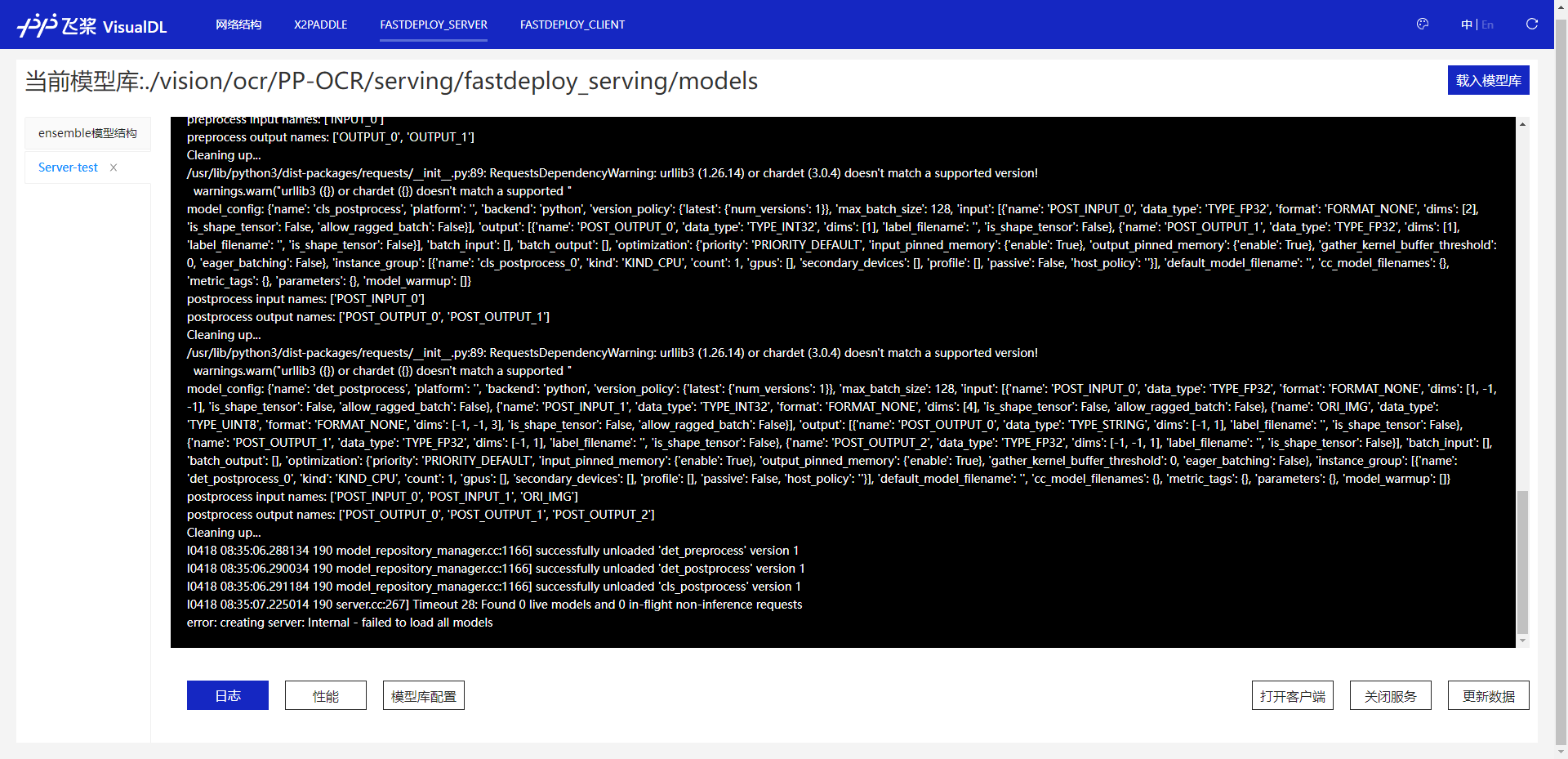
Task: Click the 'failed to load all models' error line
Action: pyautogui.click(x=340, y=623)
